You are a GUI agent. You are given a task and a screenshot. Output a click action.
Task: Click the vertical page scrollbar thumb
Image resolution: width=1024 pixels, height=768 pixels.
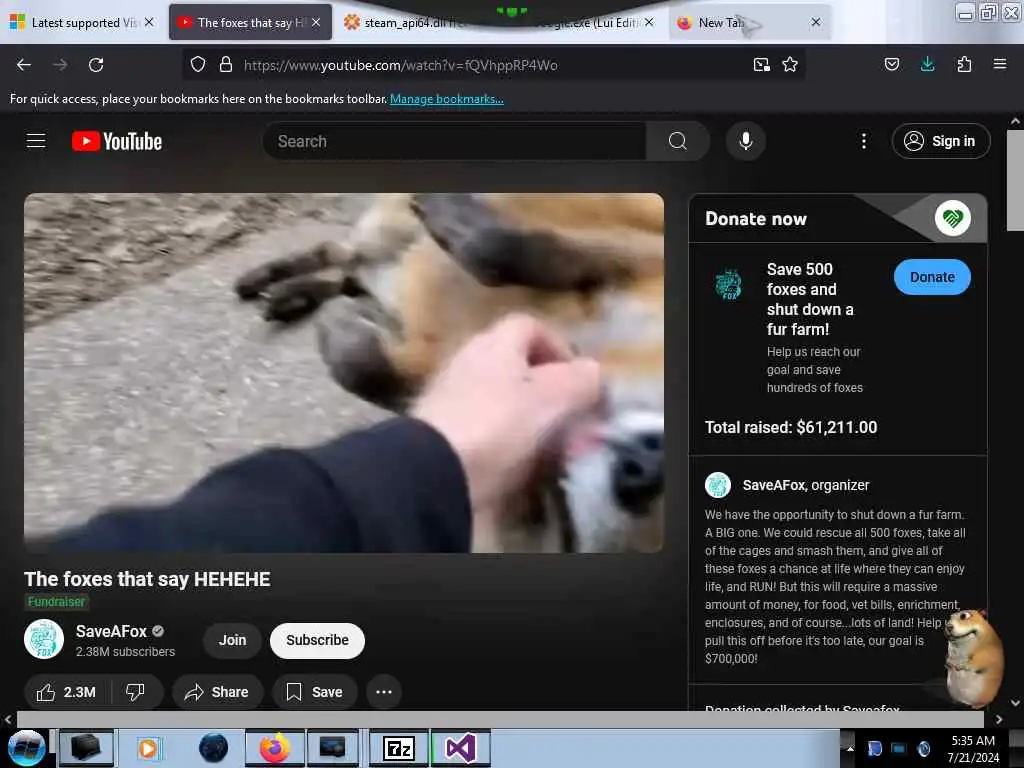[x=1015, y=180]
